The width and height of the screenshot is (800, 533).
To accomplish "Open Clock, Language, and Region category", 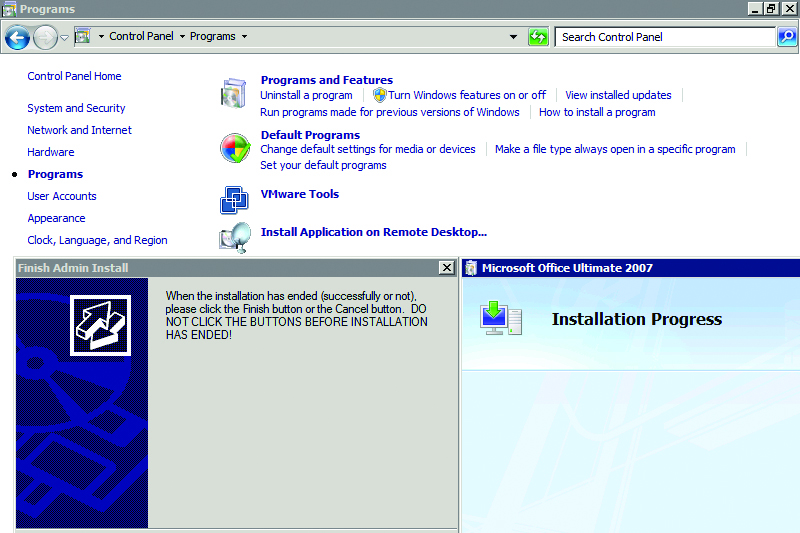I will click(x=97, y=240).
